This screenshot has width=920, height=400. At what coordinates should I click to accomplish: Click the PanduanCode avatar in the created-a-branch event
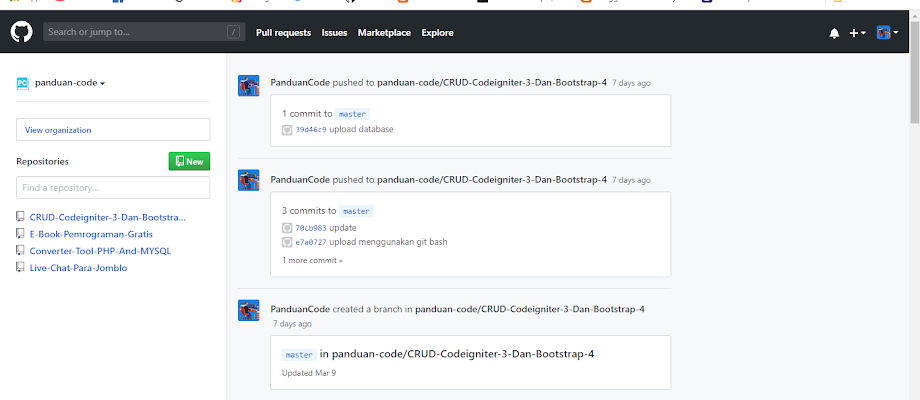tap(249, 310)
